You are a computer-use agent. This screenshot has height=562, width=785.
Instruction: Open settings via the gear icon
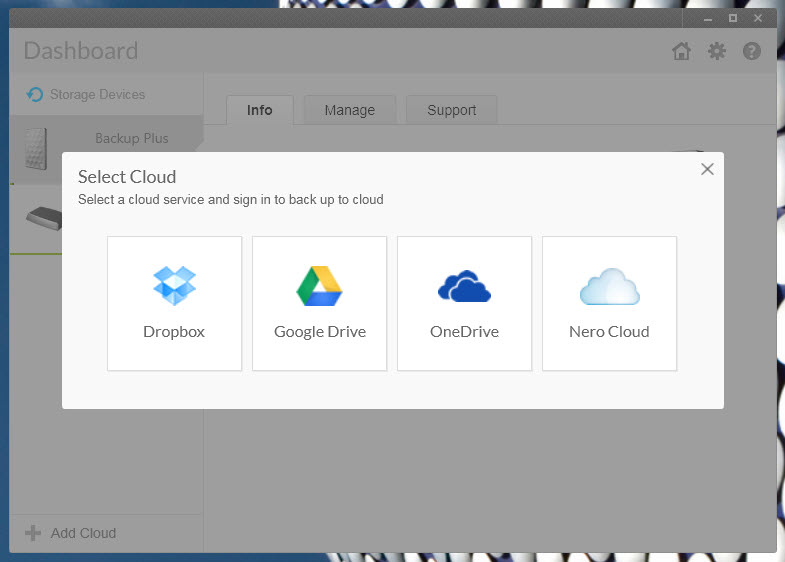tap(716, 51)
